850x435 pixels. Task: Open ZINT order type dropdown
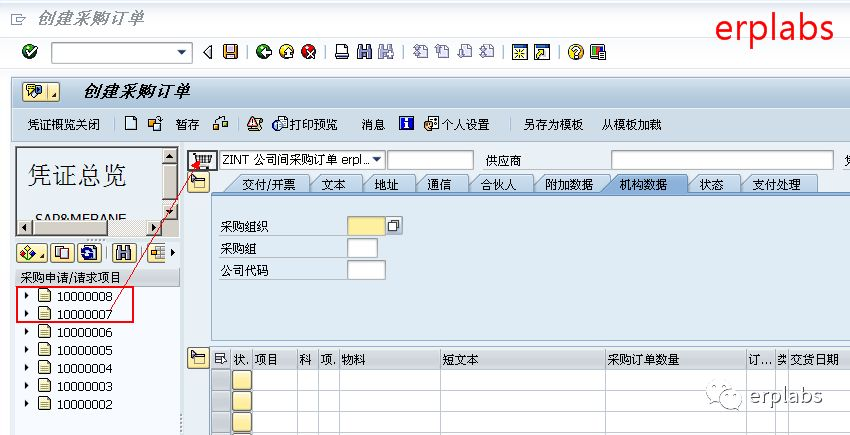point(377,160)
